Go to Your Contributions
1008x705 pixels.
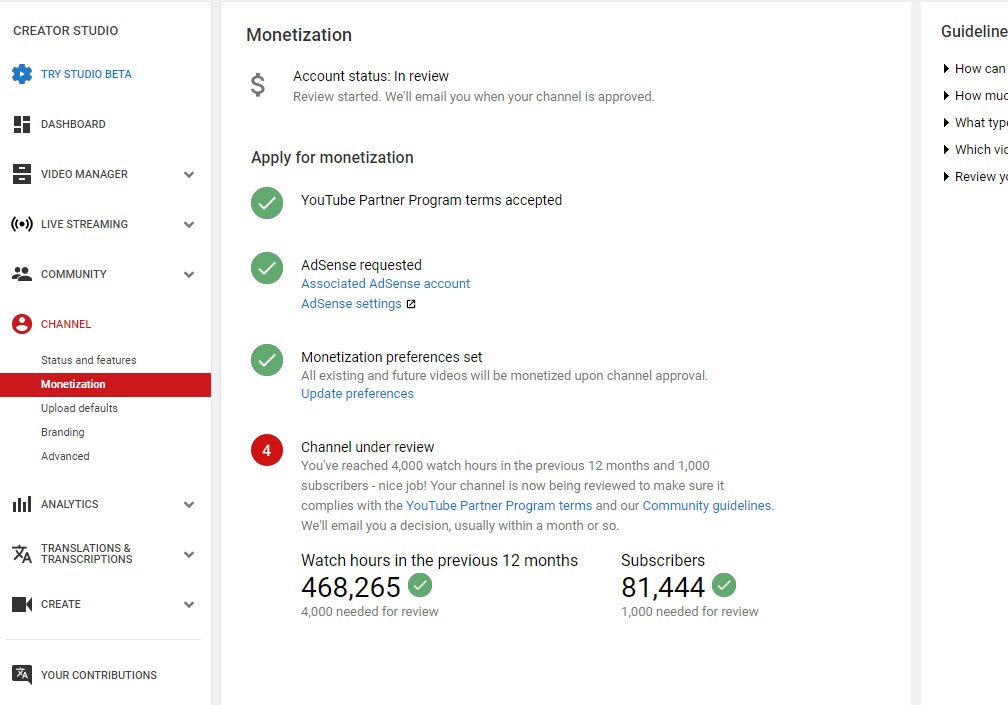[x=99, y=675]
